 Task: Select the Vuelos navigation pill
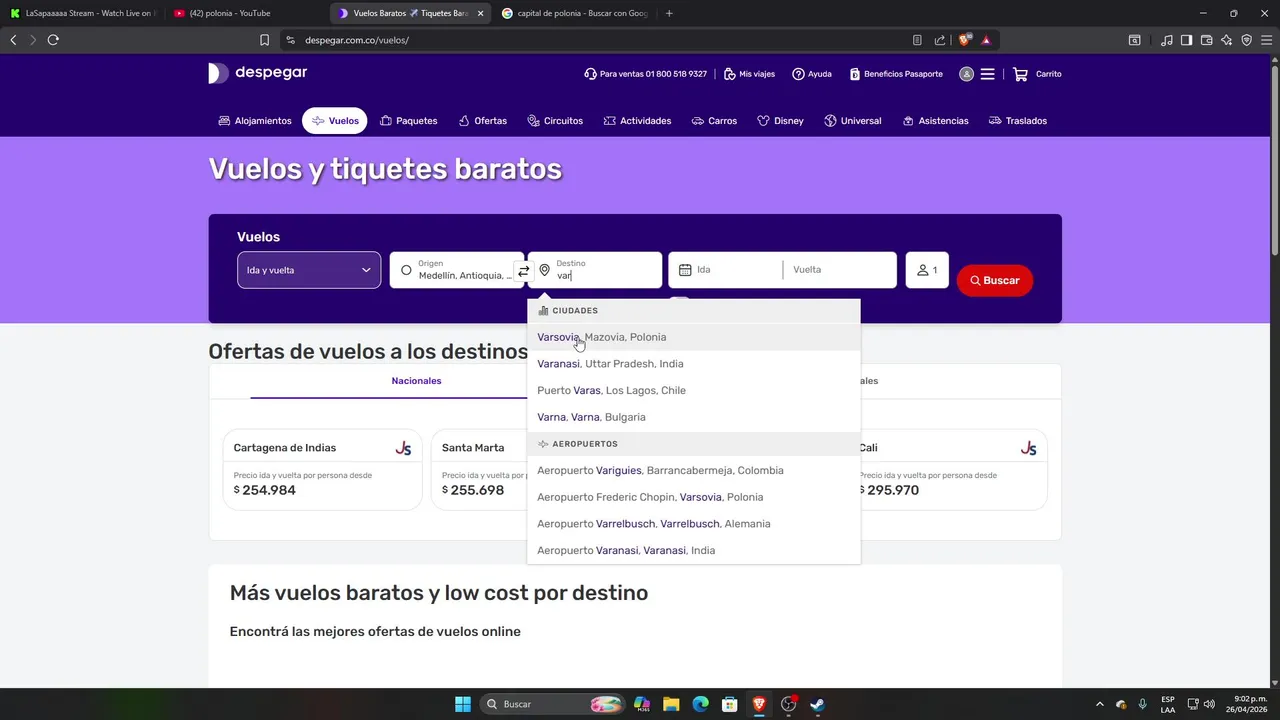pyautogui.click(x=334, y=121)
